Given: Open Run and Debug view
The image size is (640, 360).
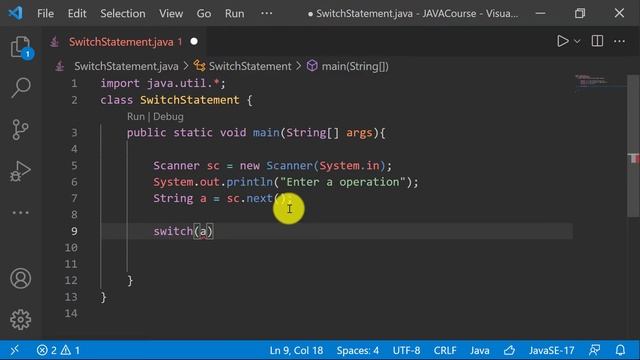Looking at the screenshot, I should coord(20,171).
